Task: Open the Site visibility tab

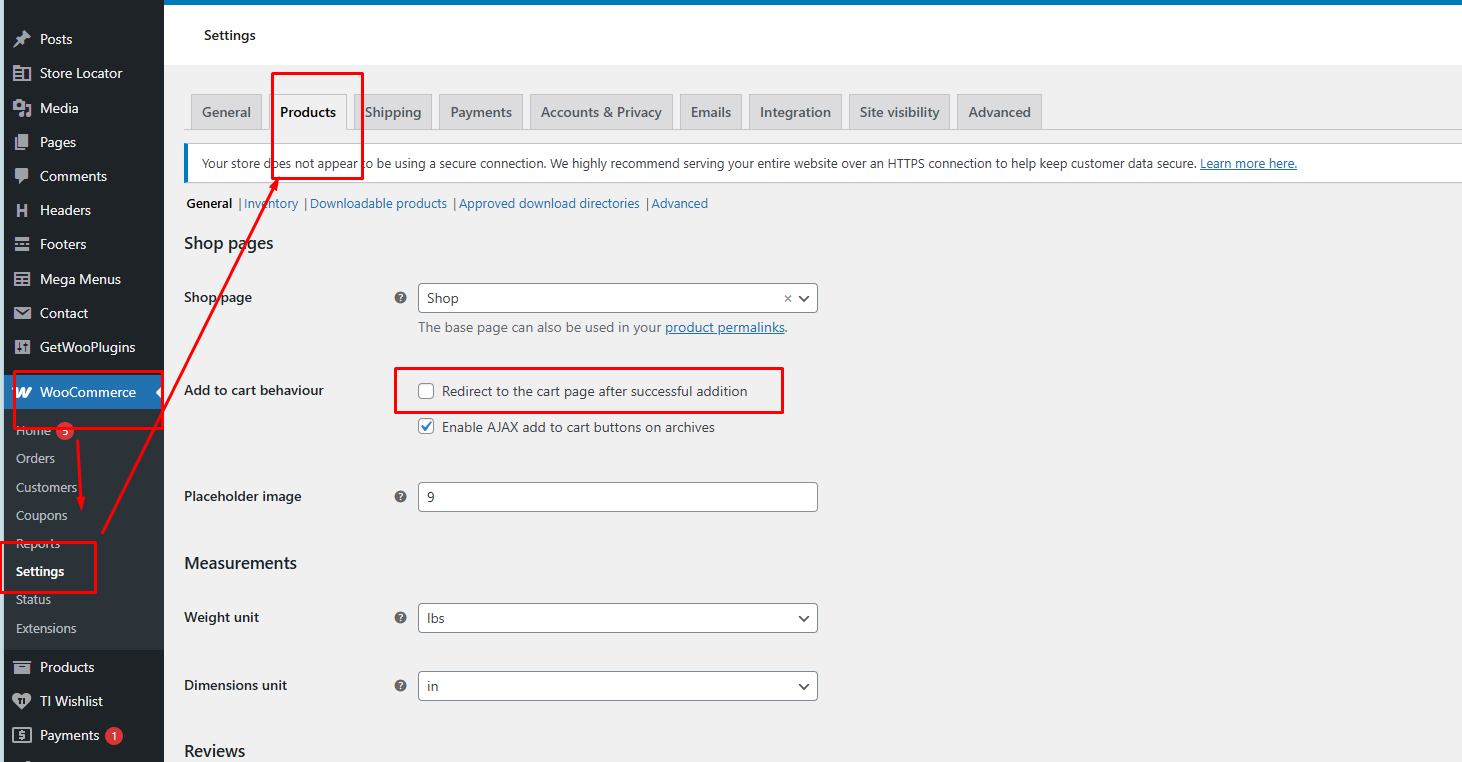Action: (x=899, y=112)
